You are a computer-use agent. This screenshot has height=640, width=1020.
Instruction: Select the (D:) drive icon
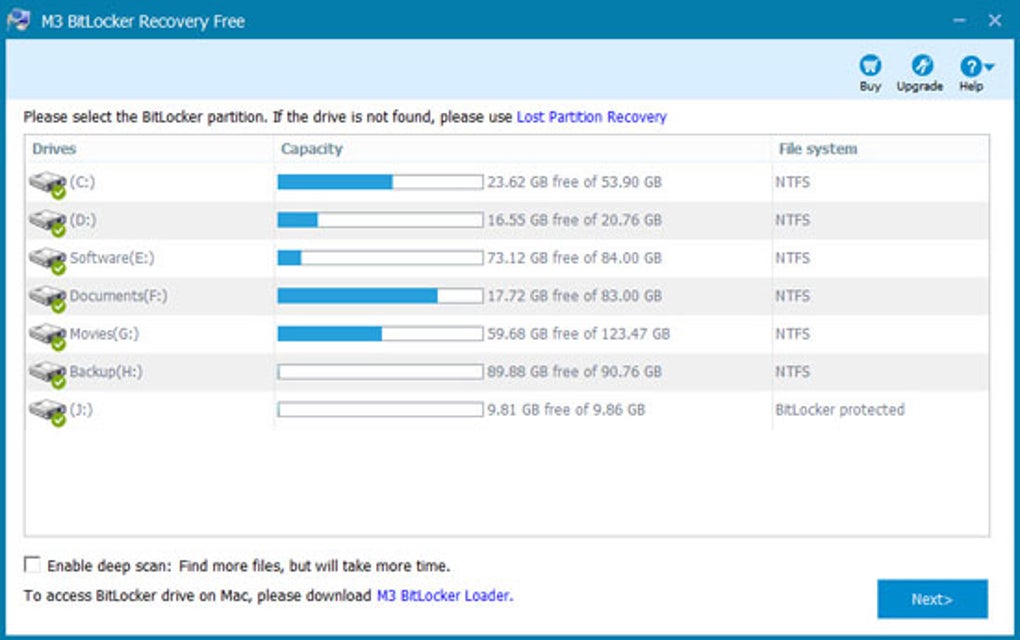[48, 222]
